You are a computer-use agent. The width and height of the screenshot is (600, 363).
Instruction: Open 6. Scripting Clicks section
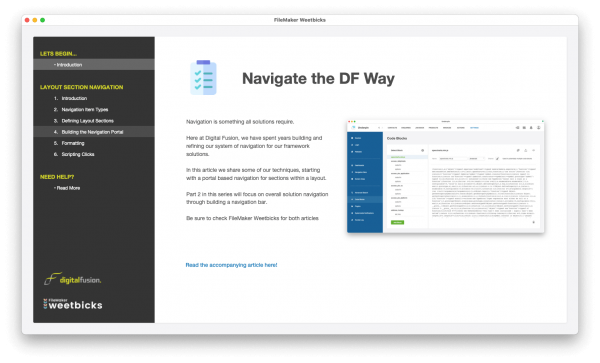(94, 154)
